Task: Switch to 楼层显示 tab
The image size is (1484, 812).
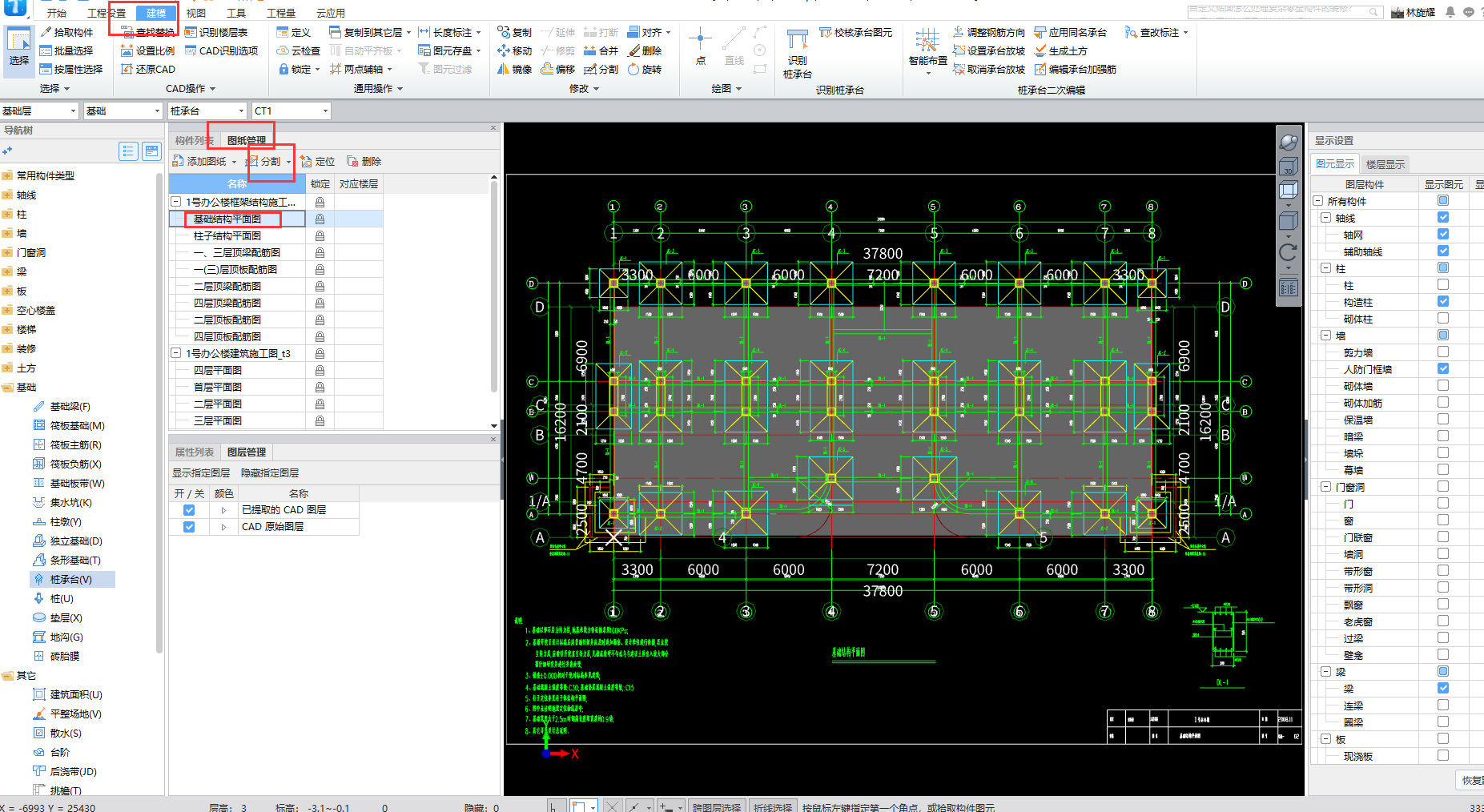Action: pyautogui.click(x=1385, y=164)
